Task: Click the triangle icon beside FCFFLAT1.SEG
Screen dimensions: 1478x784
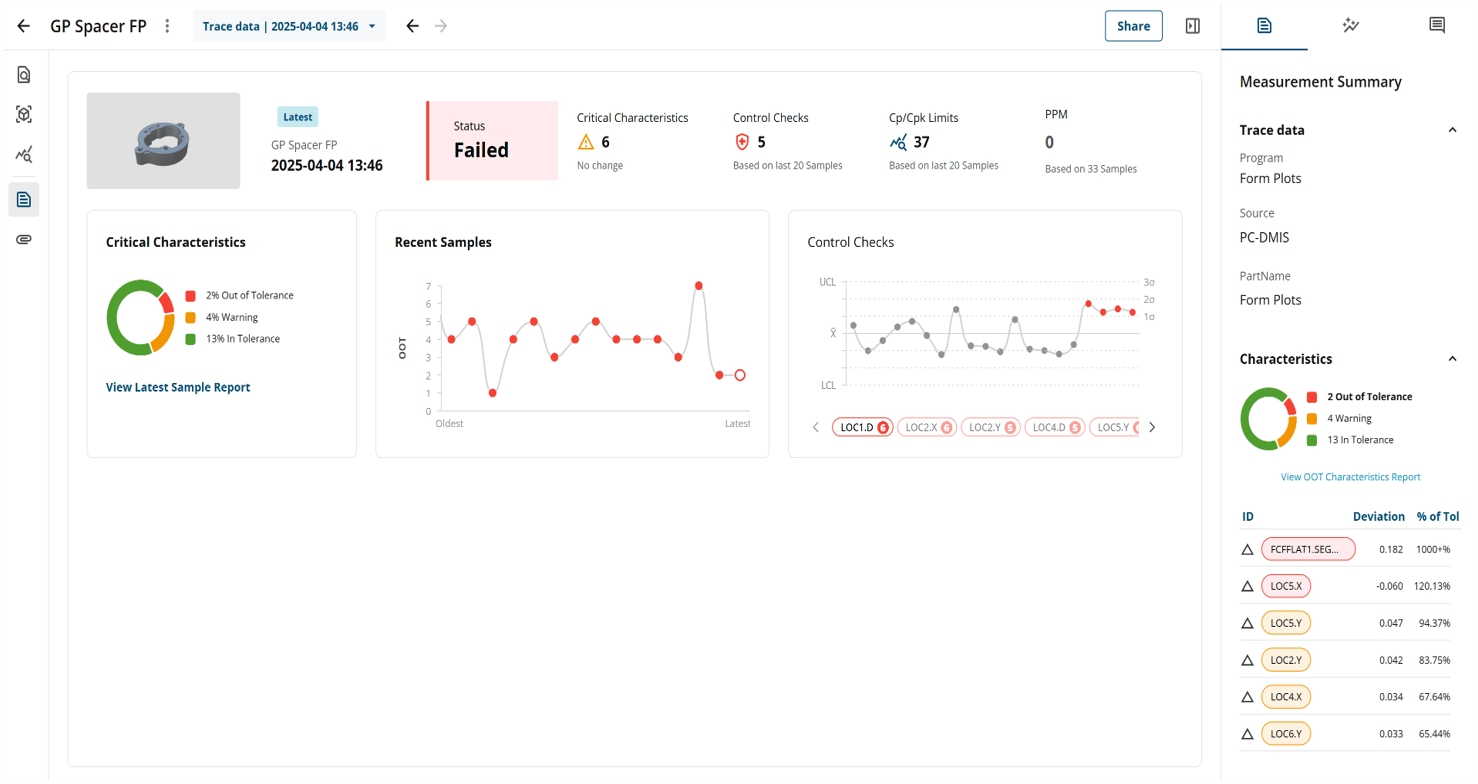Action: (1247, 550)
